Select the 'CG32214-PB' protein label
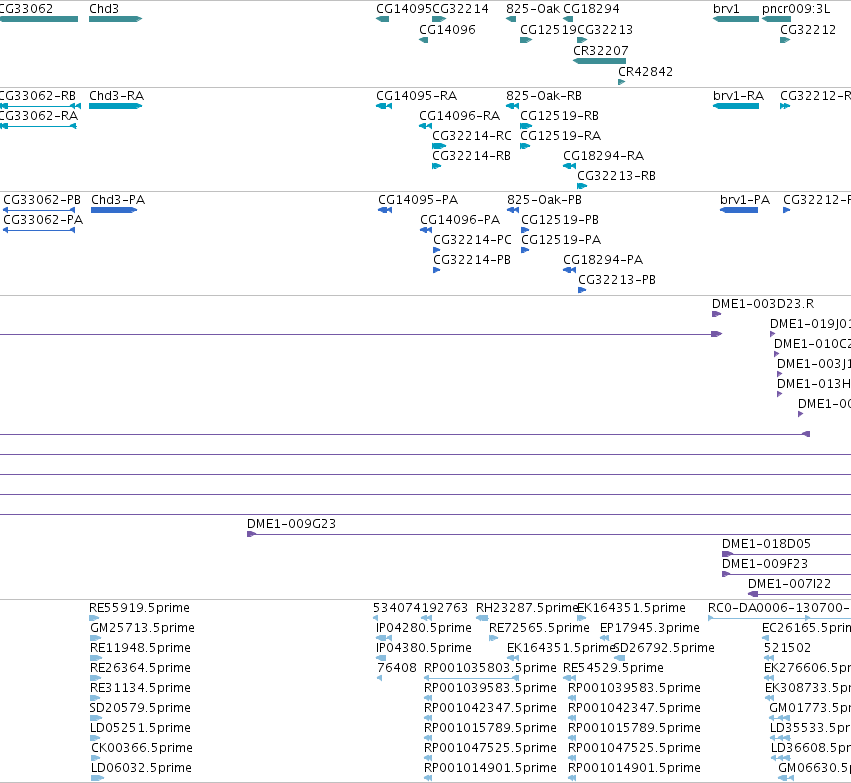 click(x=472, y=260)
